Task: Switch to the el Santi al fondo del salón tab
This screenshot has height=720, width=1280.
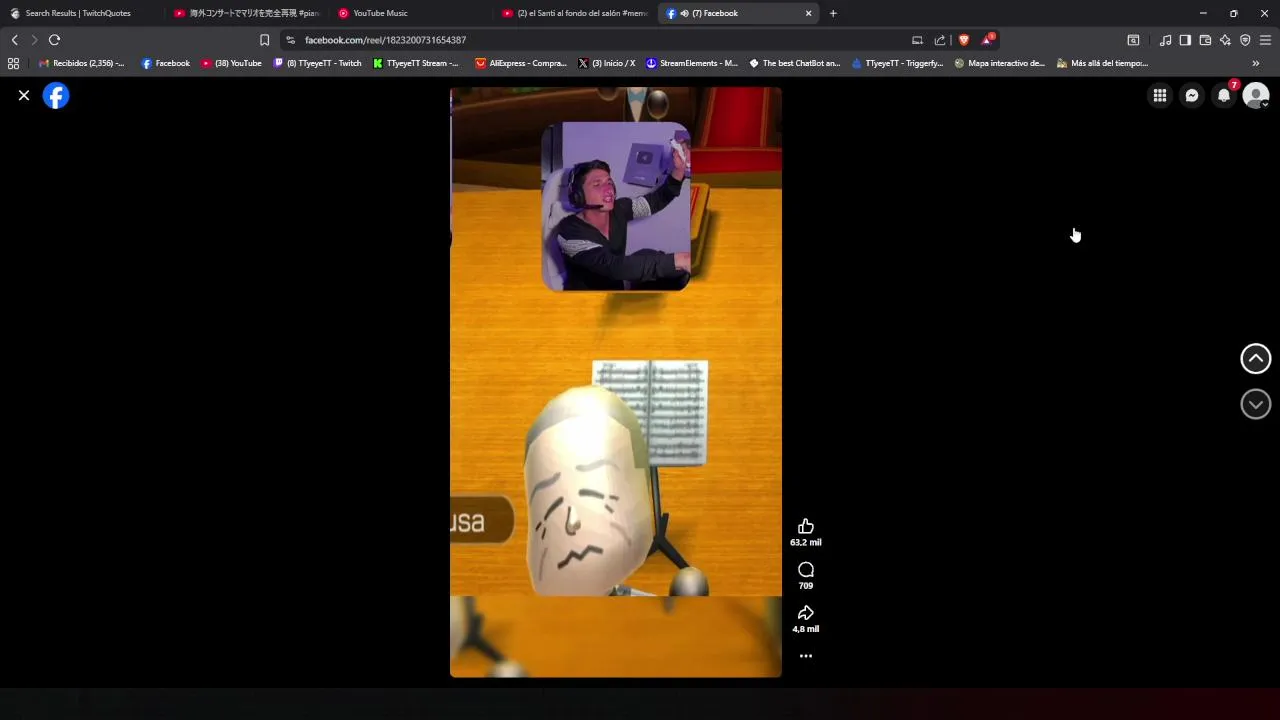Action: click(x=575, y=13)
